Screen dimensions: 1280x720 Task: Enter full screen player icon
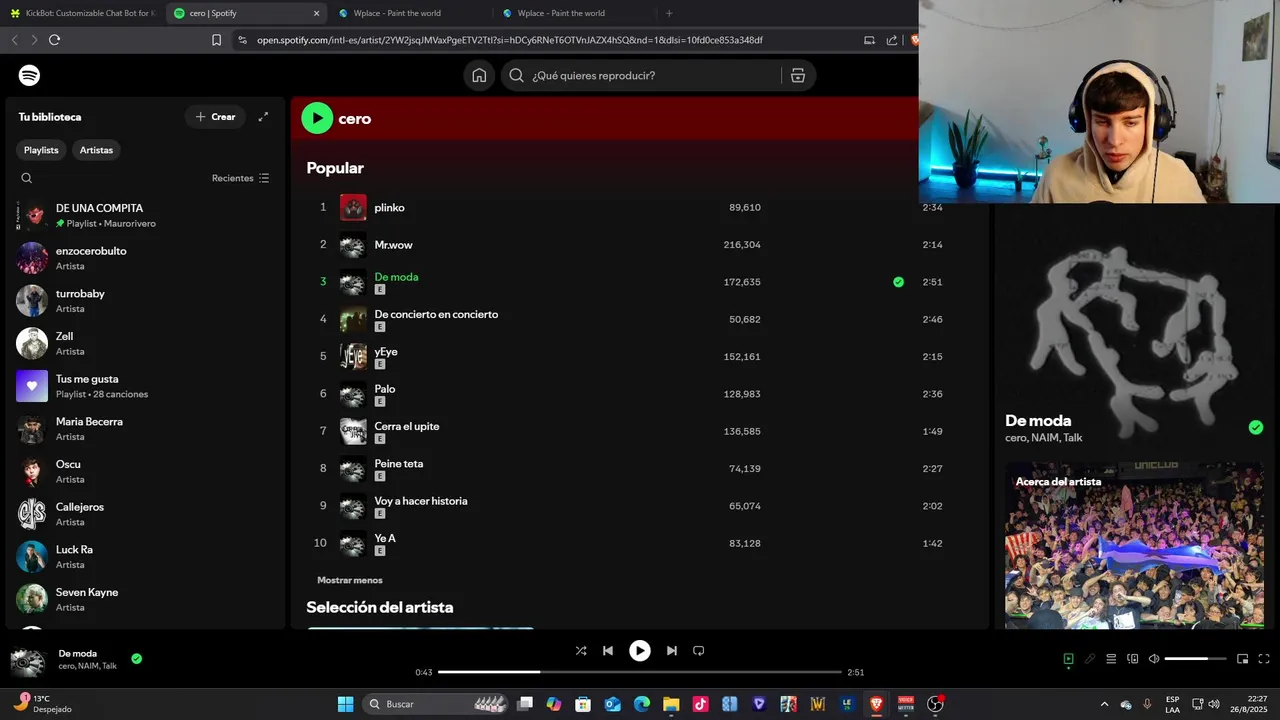coord(1264,659)
